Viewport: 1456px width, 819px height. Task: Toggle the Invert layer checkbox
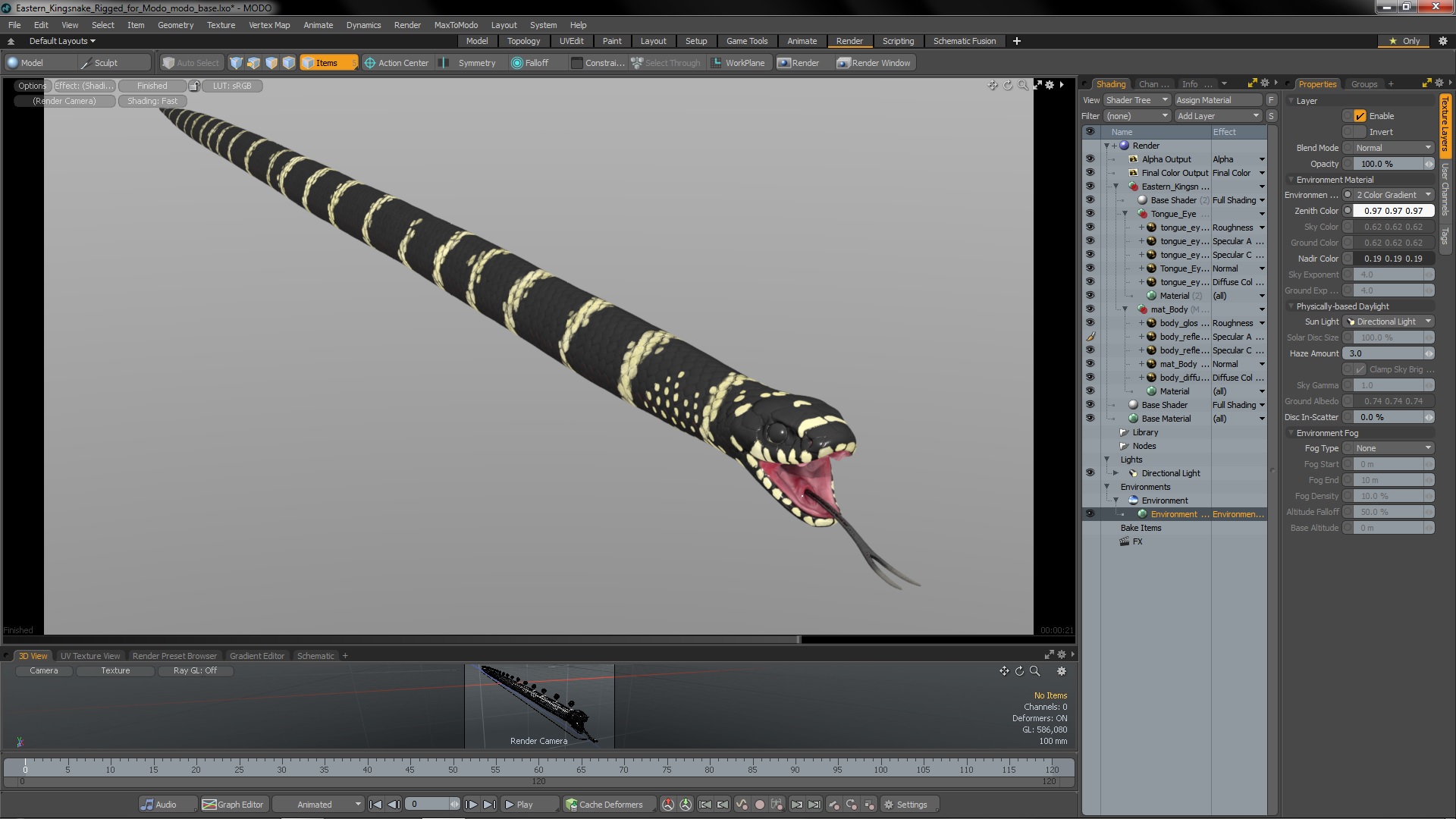click(x=1360, y=132)
